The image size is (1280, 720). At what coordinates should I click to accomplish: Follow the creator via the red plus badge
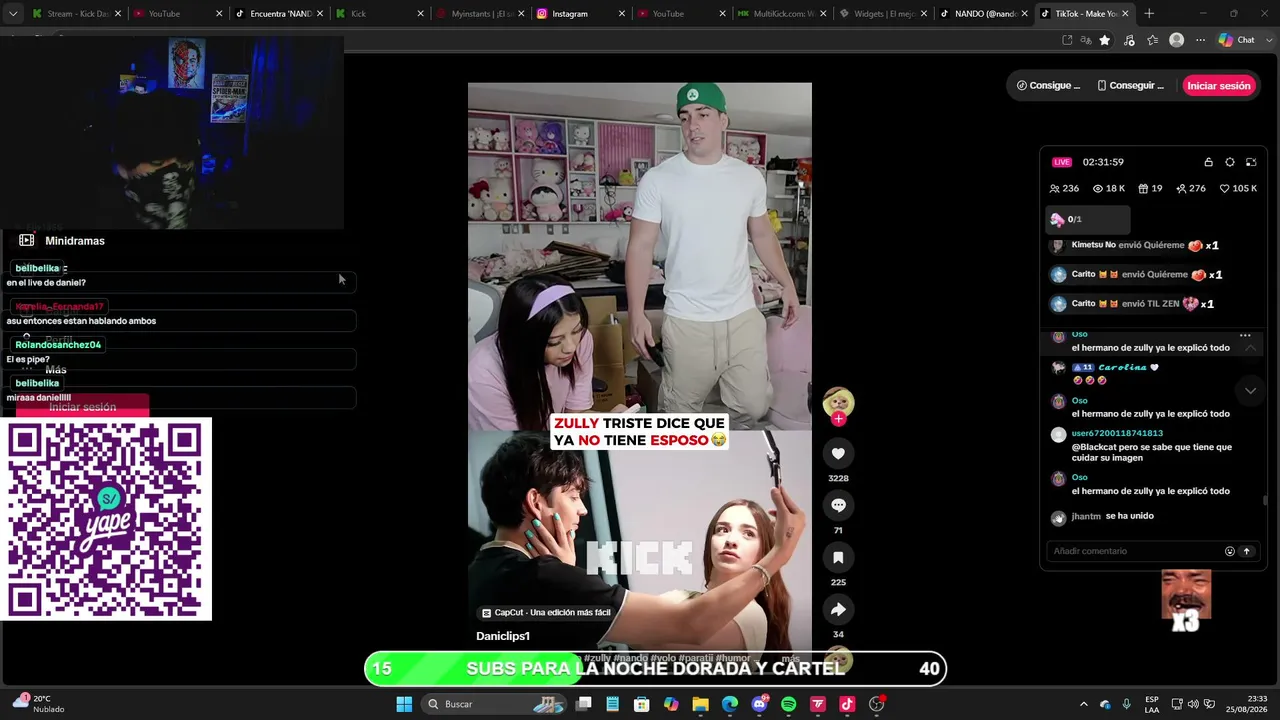pyautogui.click(x=838, y=419)
